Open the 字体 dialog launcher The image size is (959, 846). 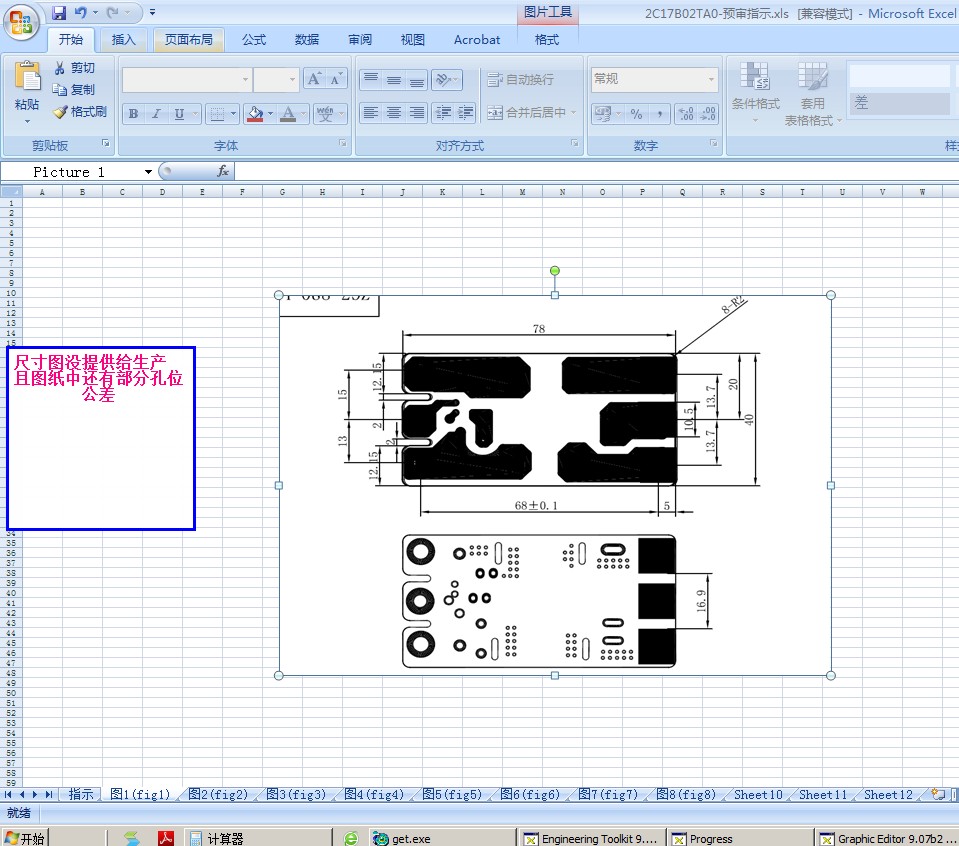point(342,143)
